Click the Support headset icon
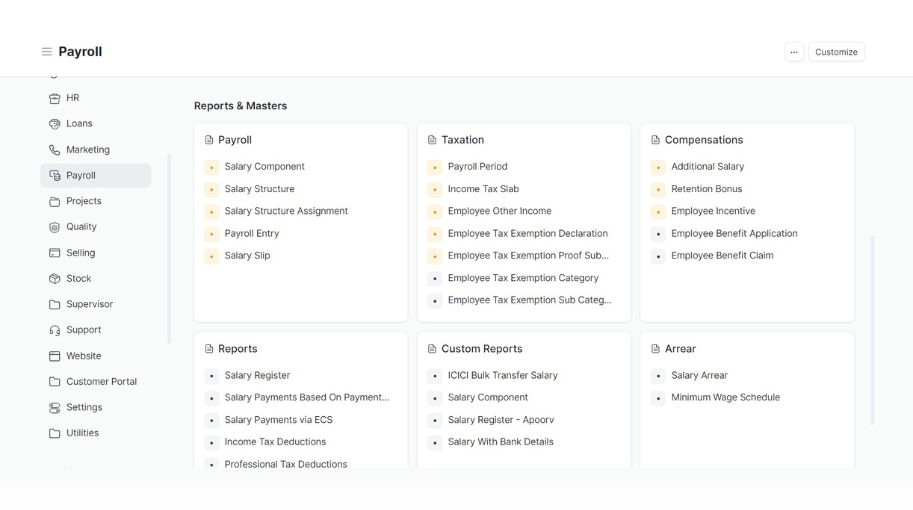This screenshot has width=913, height=510. (55, 330)
